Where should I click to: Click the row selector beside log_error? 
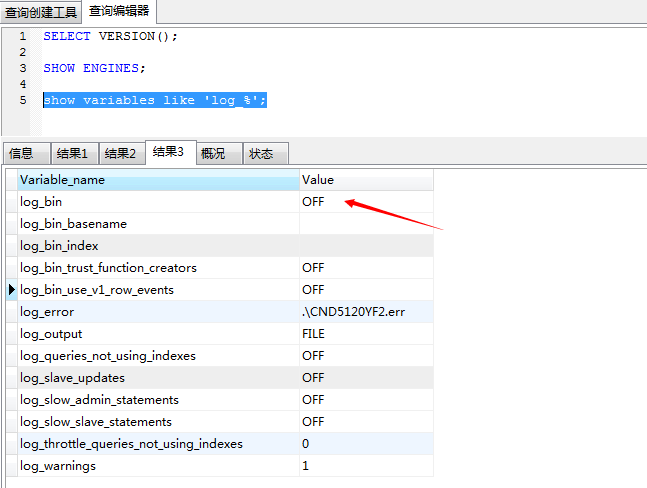tap(12, 312)
